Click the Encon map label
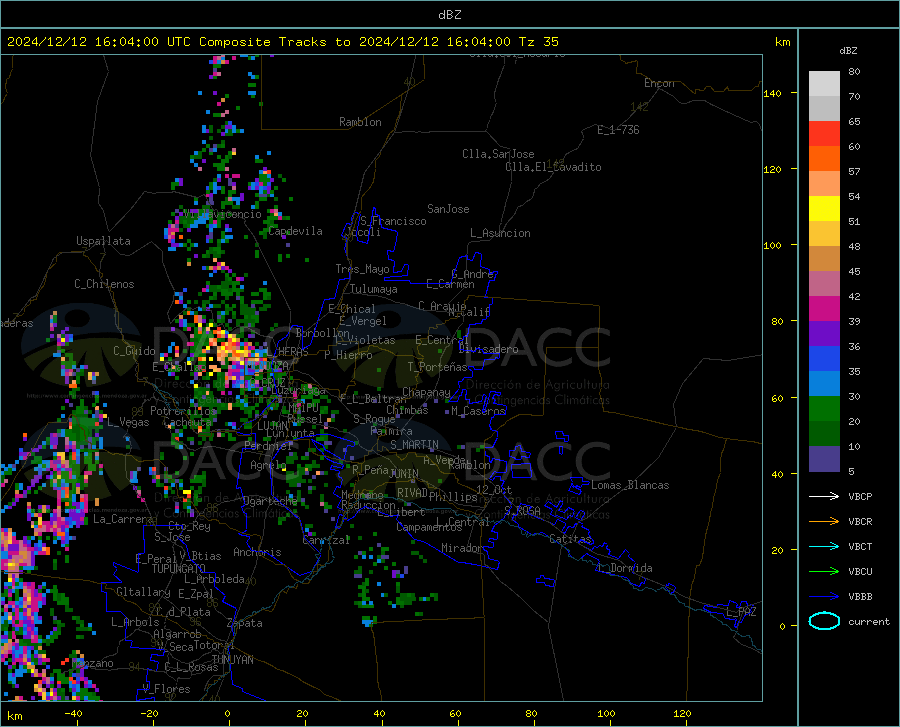The width and height of the screenshot is (900, 727). pyautogui.click(x=659, y=83)
